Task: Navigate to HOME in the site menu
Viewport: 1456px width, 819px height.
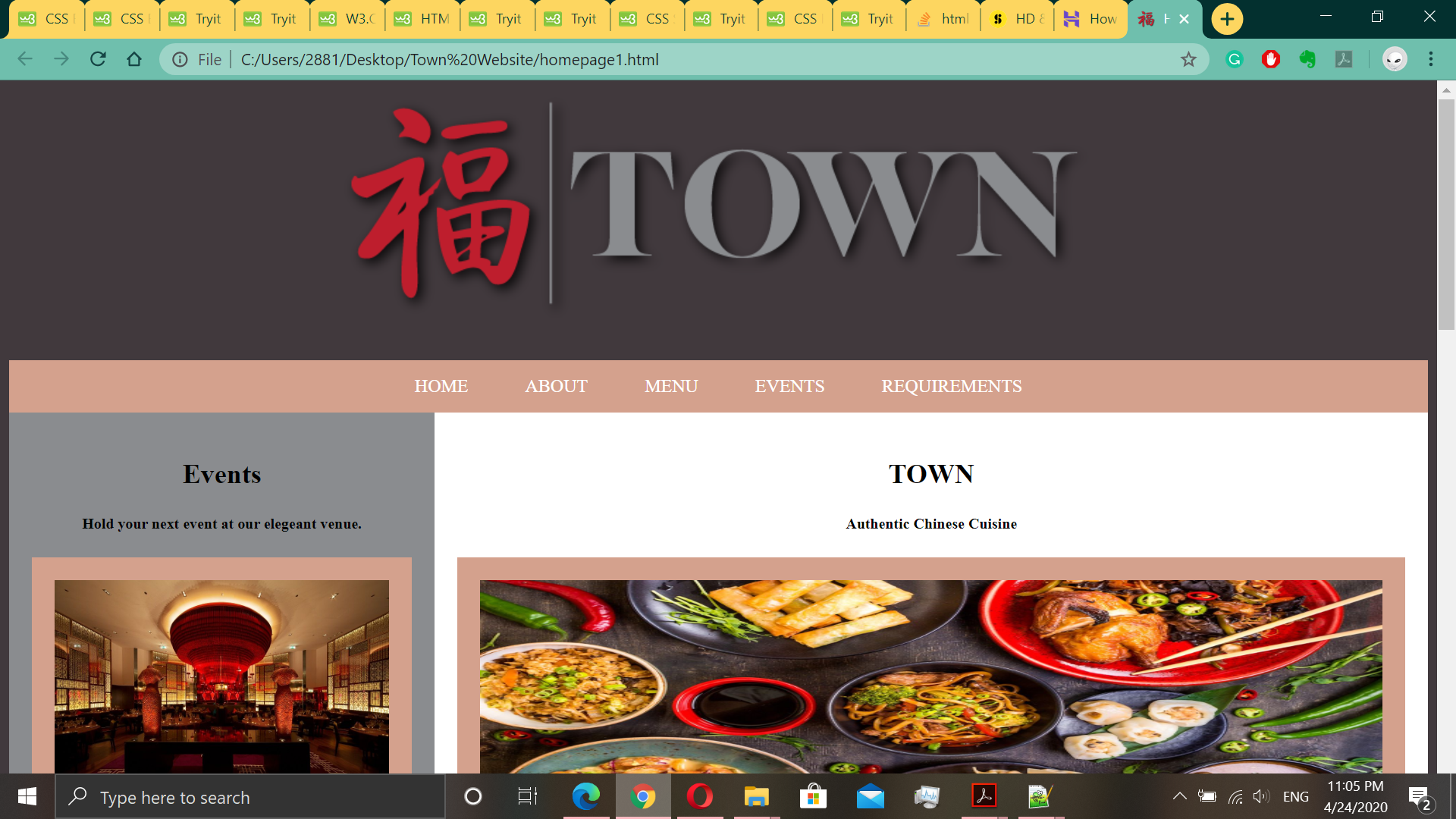Action: coord(441,387)
